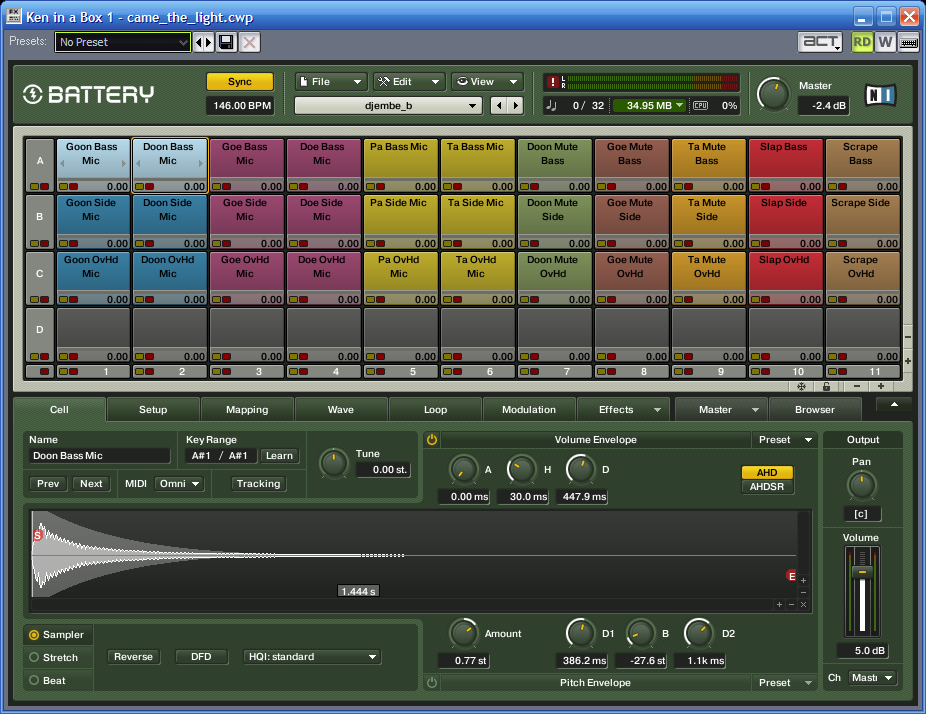Collapse edit pane with up arrow

tap(894, 405)
